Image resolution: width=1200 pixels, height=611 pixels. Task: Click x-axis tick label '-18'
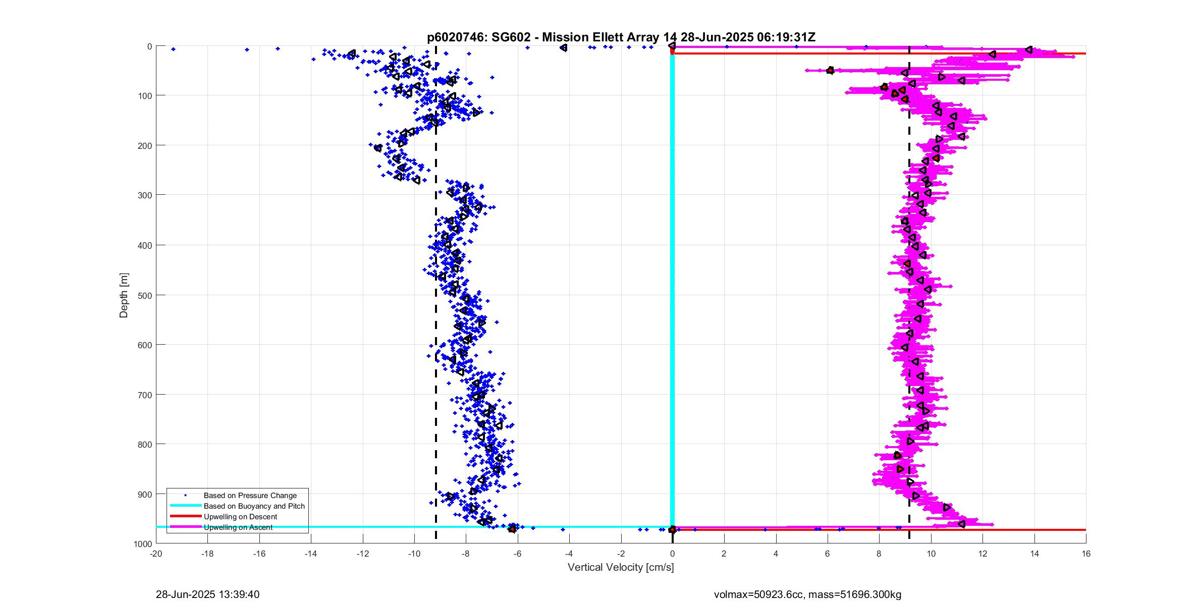[207, 553]
